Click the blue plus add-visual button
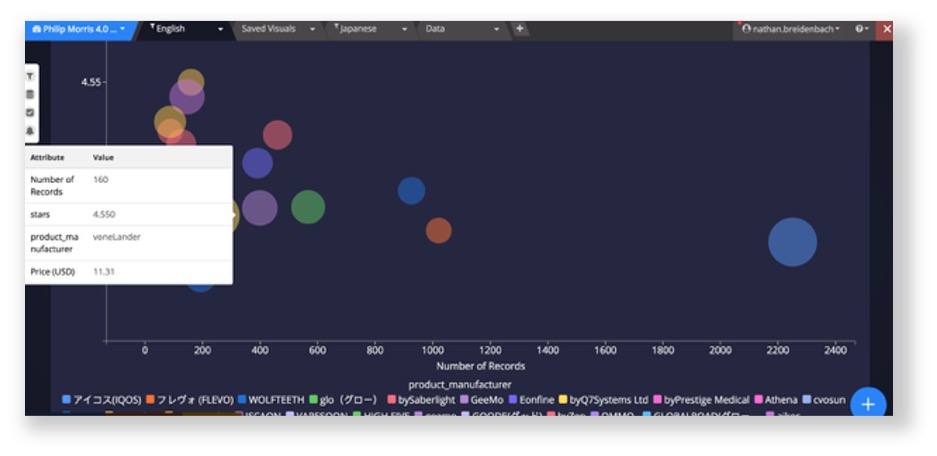The width and height of the screenshot is (937, 456). (x=868, y=405)
